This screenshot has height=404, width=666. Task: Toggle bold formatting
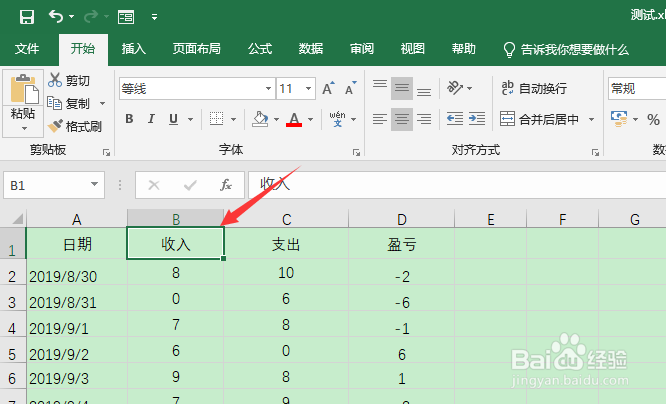click(130, 119)
